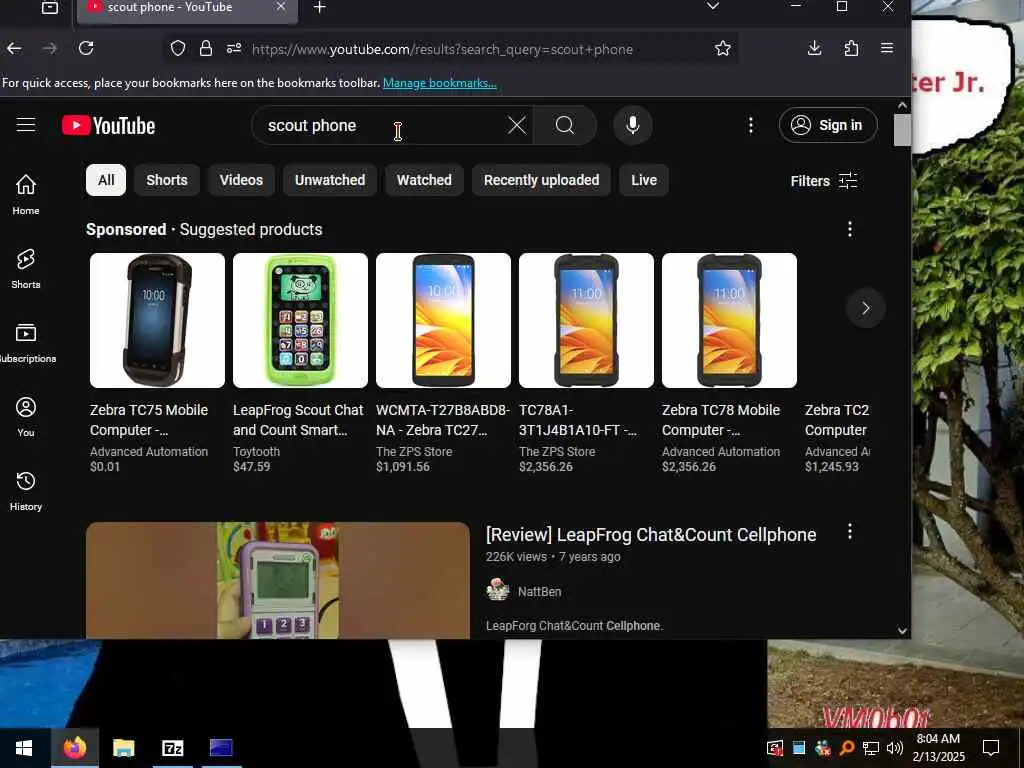The height and width of the screenshot is (768, 1024).
Task: Open TC78A1-3T1J4B1A10-FT product image
Action: pyautogui.click(x=586, y=321)
